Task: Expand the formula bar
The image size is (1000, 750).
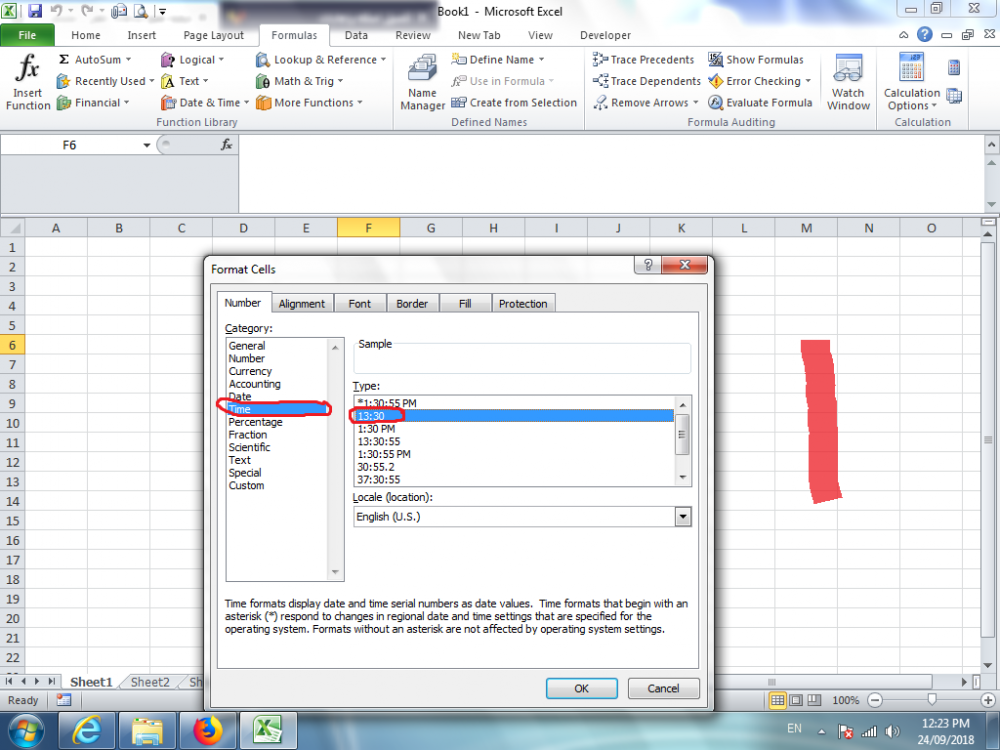Action: tap(991, 145)
